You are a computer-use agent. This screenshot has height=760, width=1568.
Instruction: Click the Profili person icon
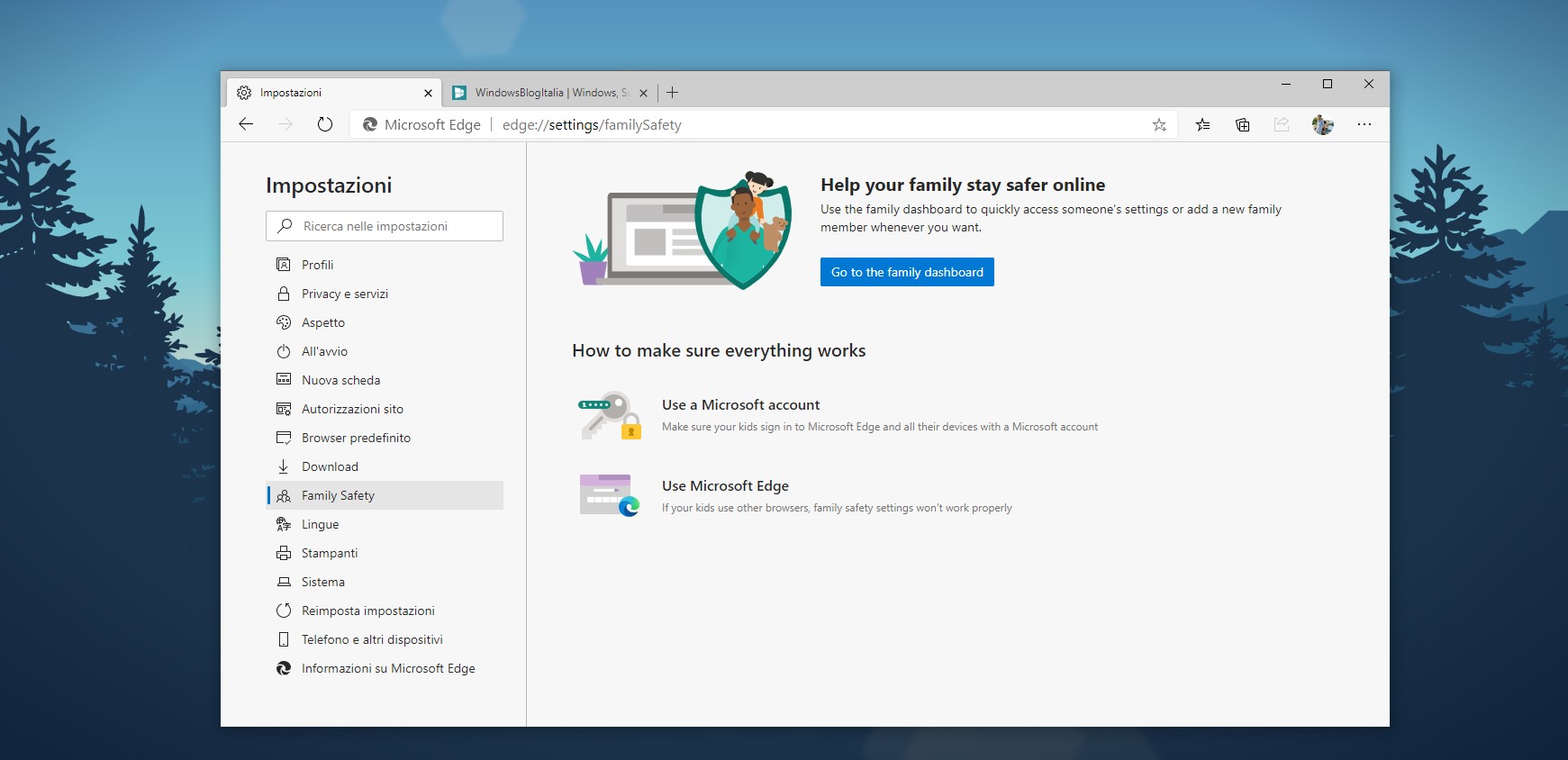click(x=284, y=265)
